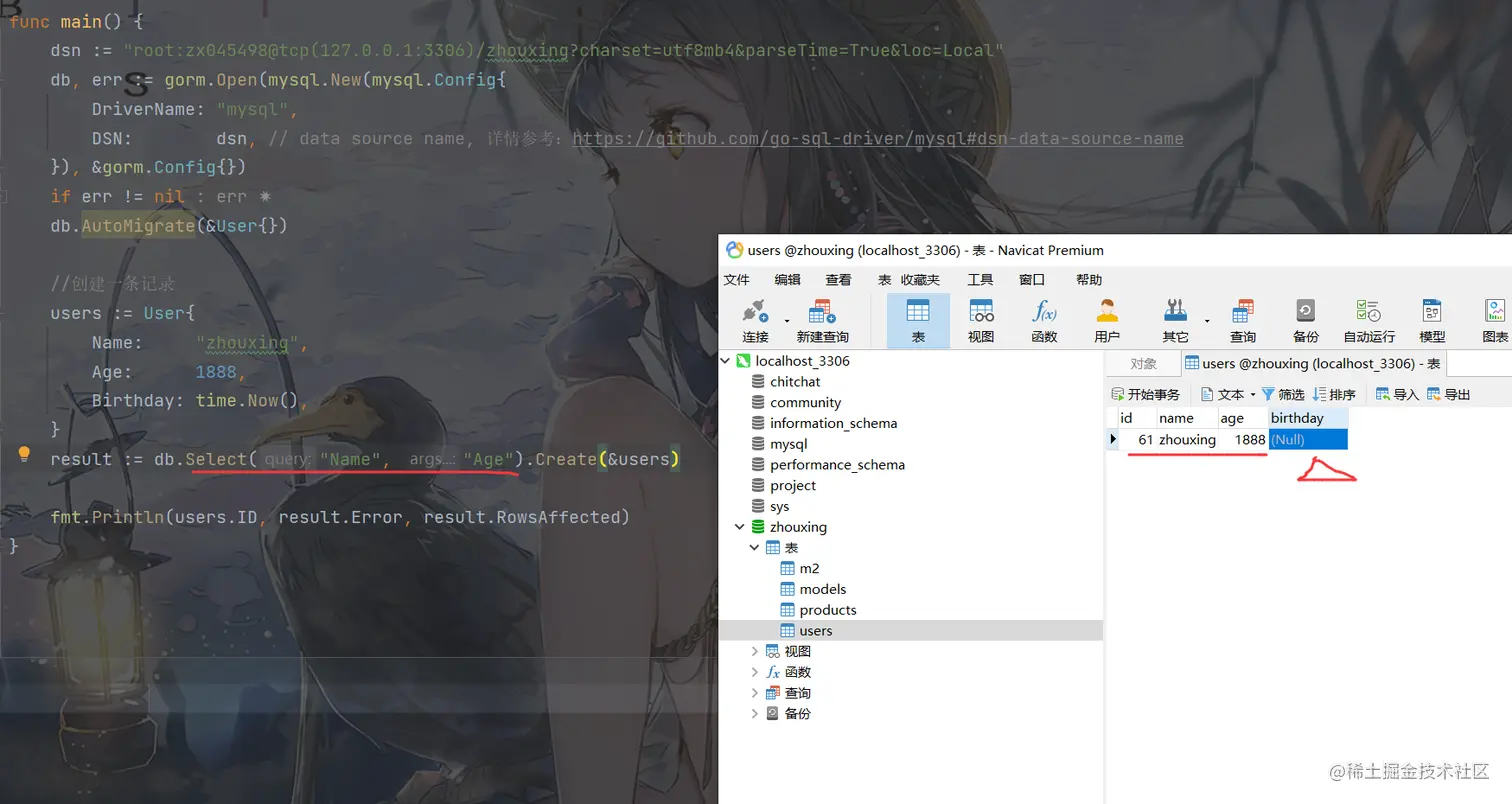Click the 模型 (Model) toolbar icon
This screenshot has height=804, width=1512.
point(1432,321)
